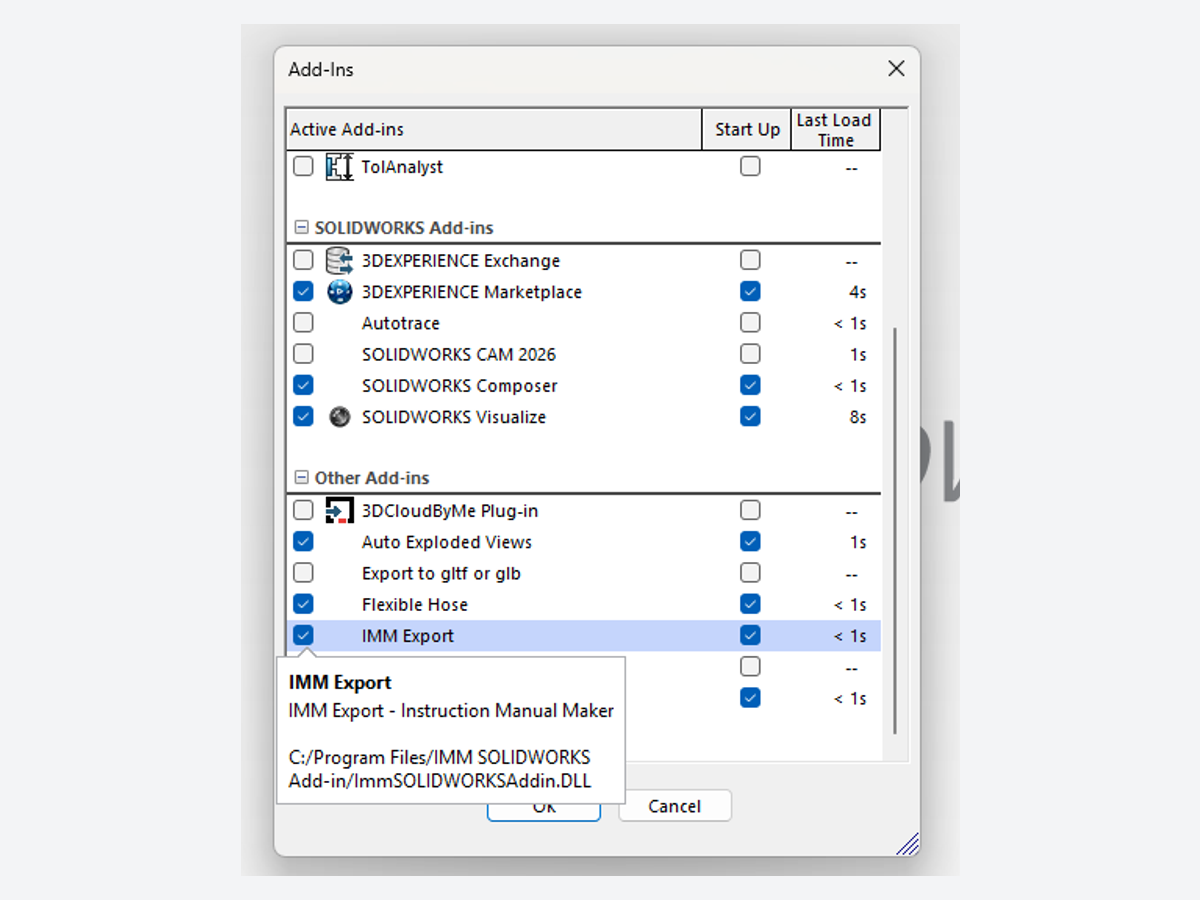Click the Last Load Time column header
This screenshot has height=900, width=1200.
pyautogui.click(x=835, y=130)
